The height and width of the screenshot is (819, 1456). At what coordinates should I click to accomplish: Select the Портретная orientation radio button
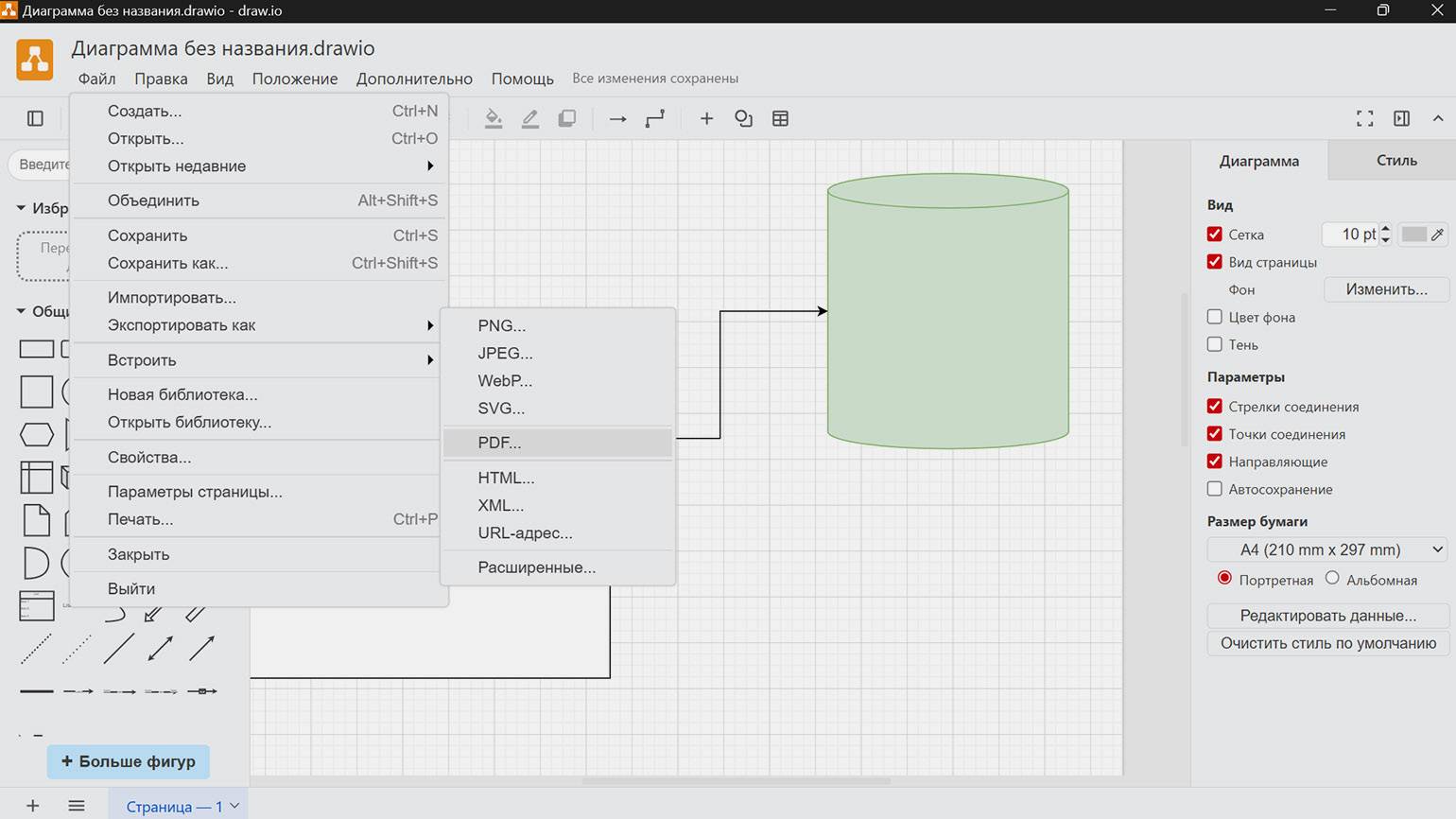(1225, 578)
